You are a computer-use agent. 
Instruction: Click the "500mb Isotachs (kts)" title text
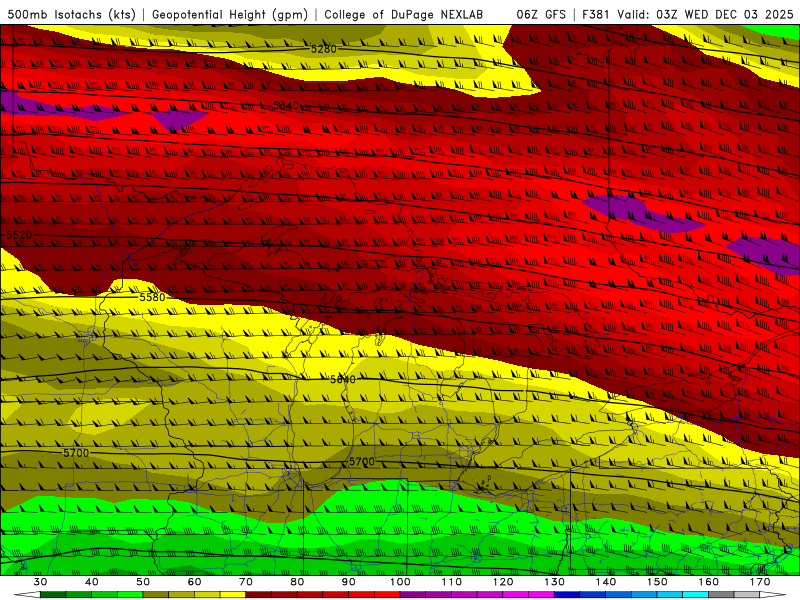tap(71, 14)
